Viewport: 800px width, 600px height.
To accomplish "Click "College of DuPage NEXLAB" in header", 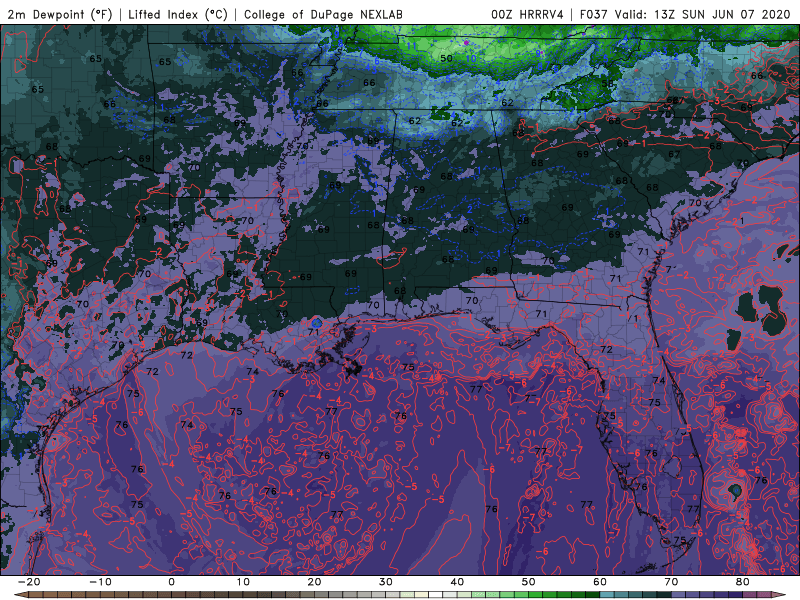I will click(323, 14).
